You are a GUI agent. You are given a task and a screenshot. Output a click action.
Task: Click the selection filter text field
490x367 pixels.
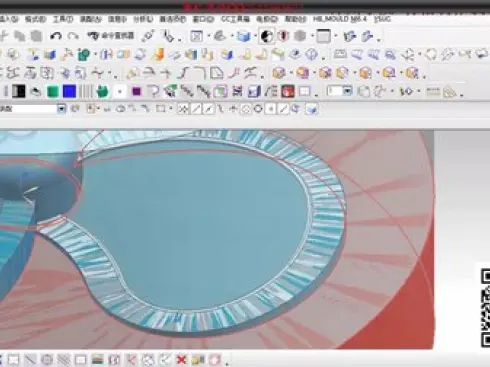[28, 109]
